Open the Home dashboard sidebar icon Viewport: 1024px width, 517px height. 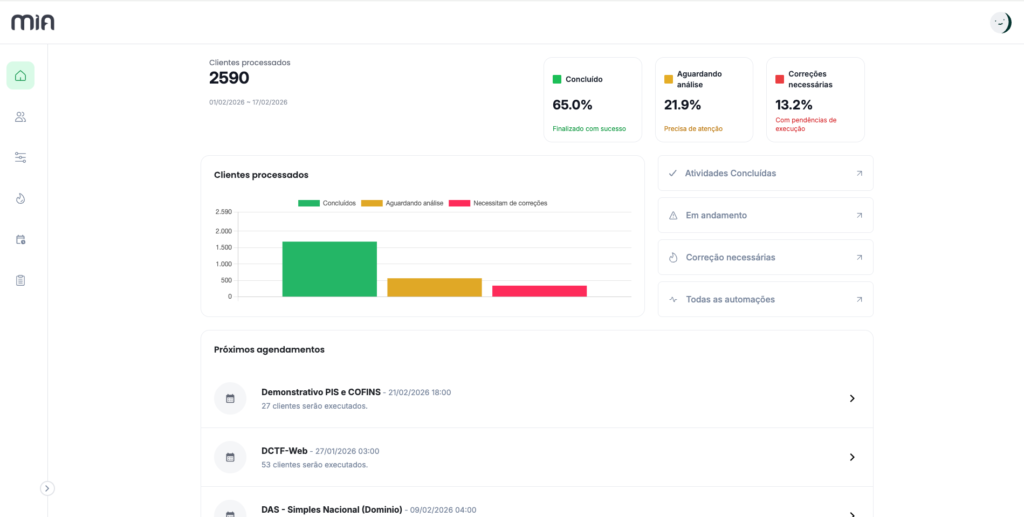pos(20,76)
